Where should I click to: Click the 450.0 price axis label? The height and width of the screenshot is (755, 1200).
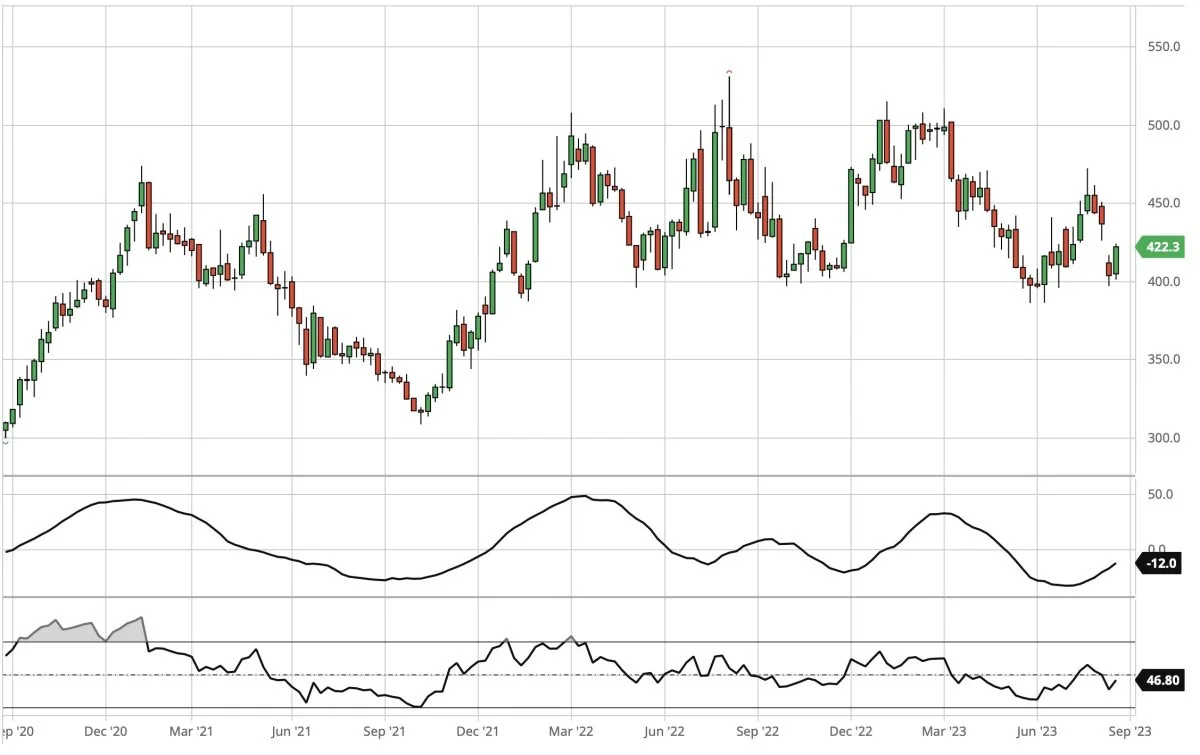[x=1163, y=204]
